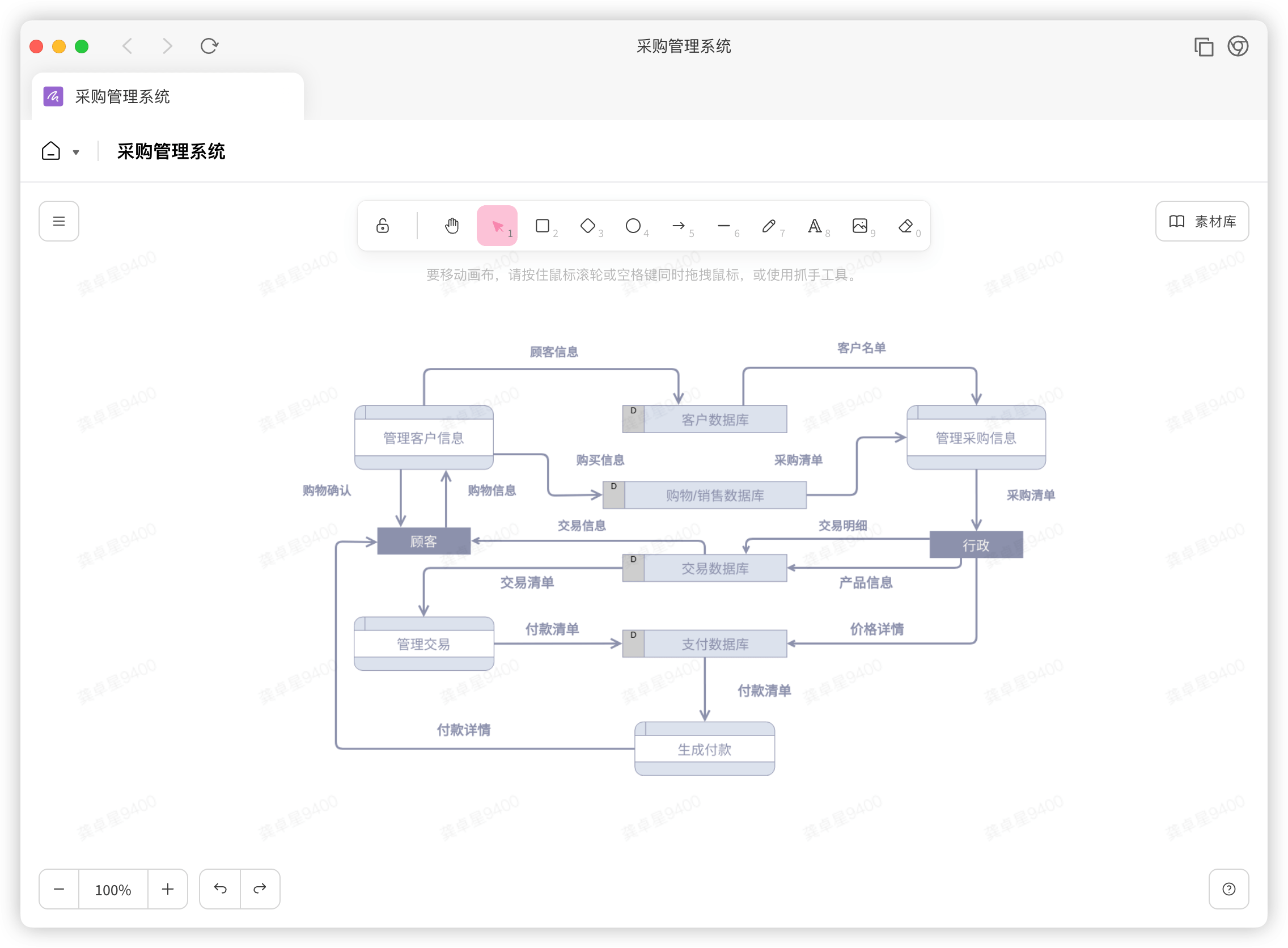Viewport: 1288px width, 948px height.
Task: Expand the home dropdown arrow
Action: click(x=76, y=152)
